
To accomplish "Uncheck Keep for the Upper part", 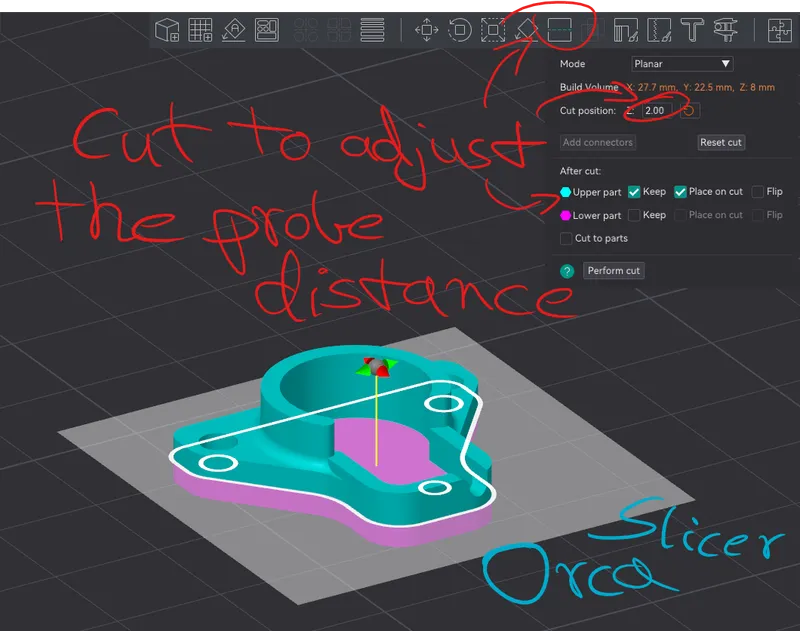I will pyautogui.click(x=634, y=192).
